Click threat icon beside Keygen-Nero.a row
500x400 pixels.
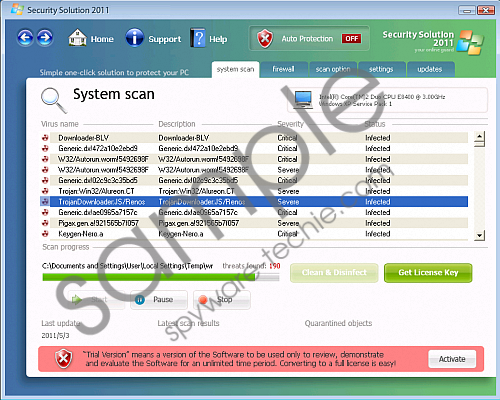click(x=45, y=234)
